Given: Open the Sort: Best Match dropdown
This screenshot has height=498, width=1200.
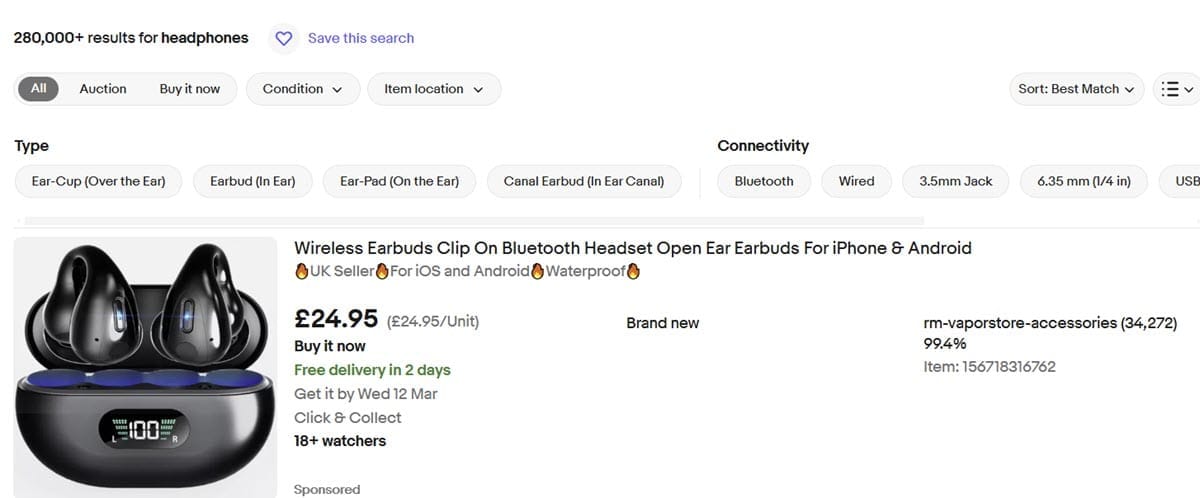Looking at the screenshot, I should [1075, 89].
